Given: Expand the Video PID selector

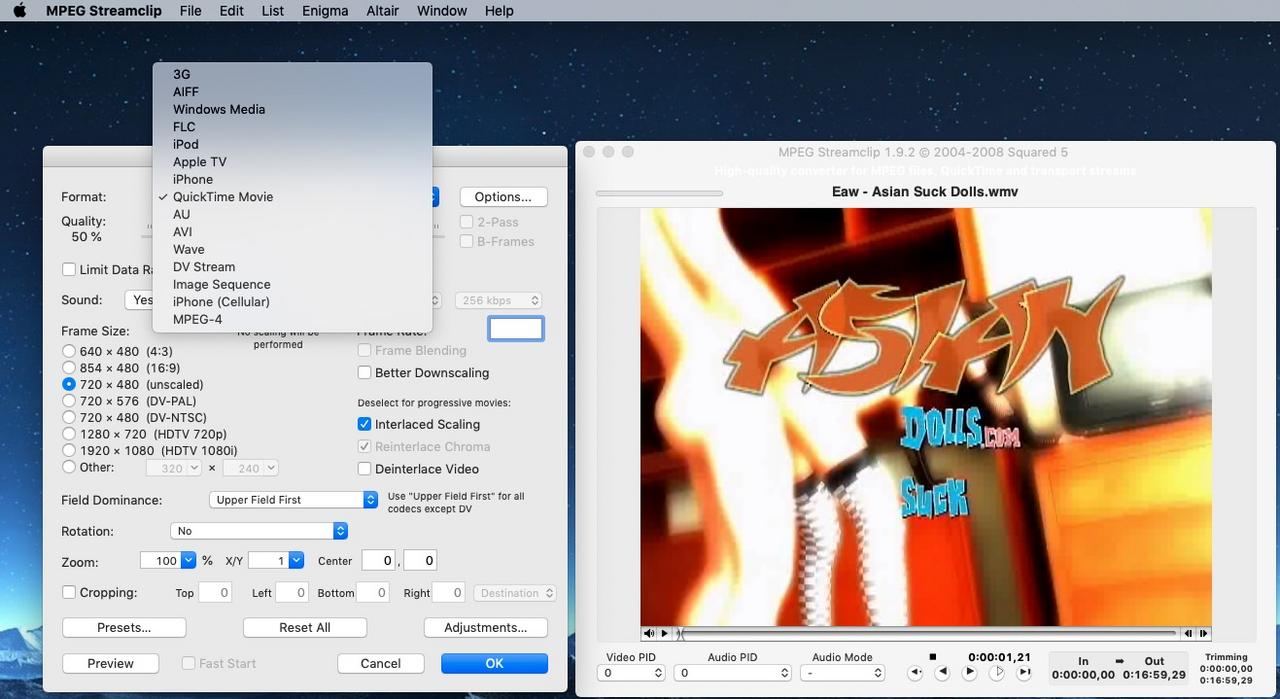Looking at the screenshot, I should click(x=632, y=674).
